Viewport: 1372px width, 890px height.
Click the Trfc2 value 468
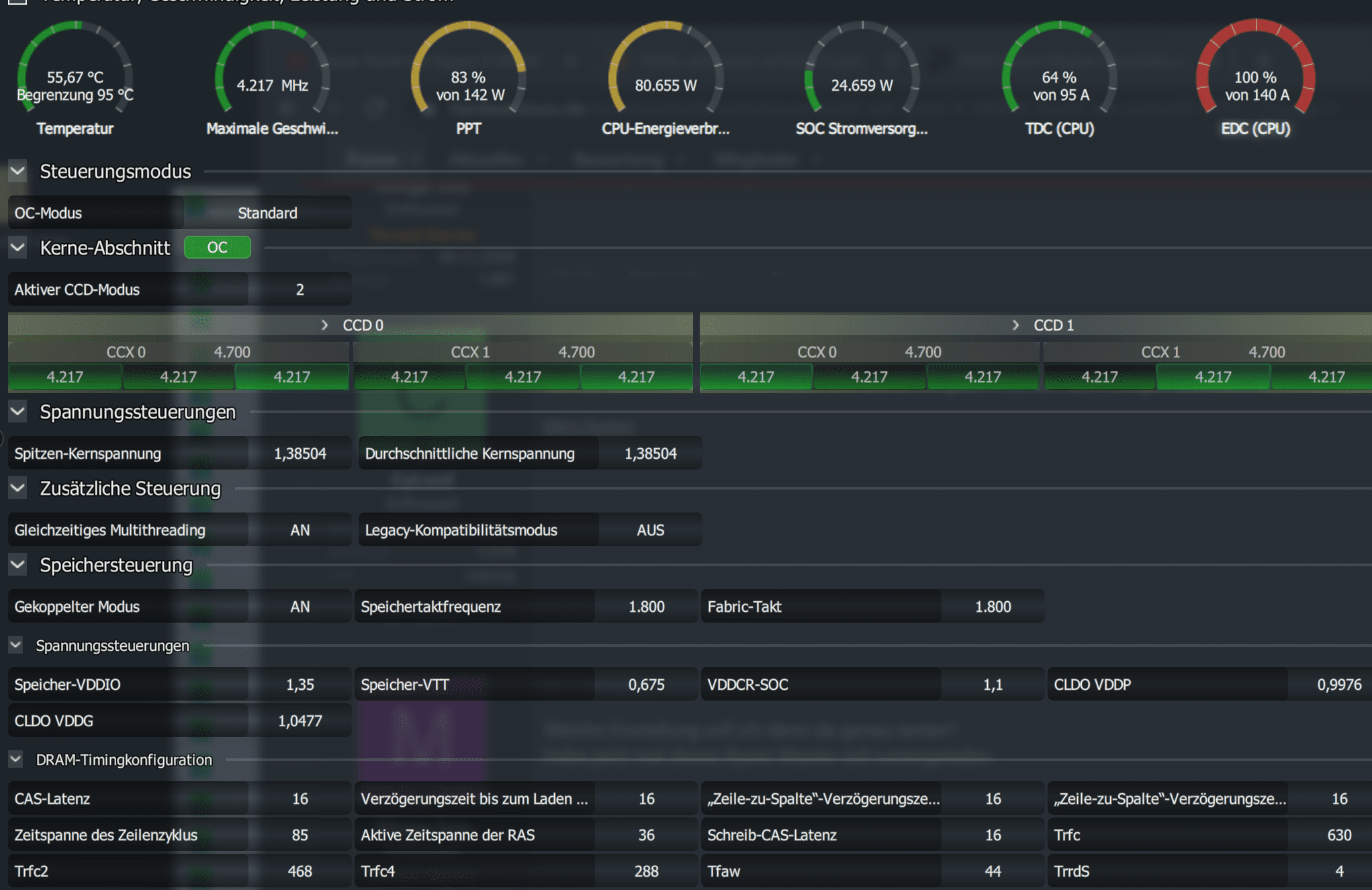[x=300, y=871]
